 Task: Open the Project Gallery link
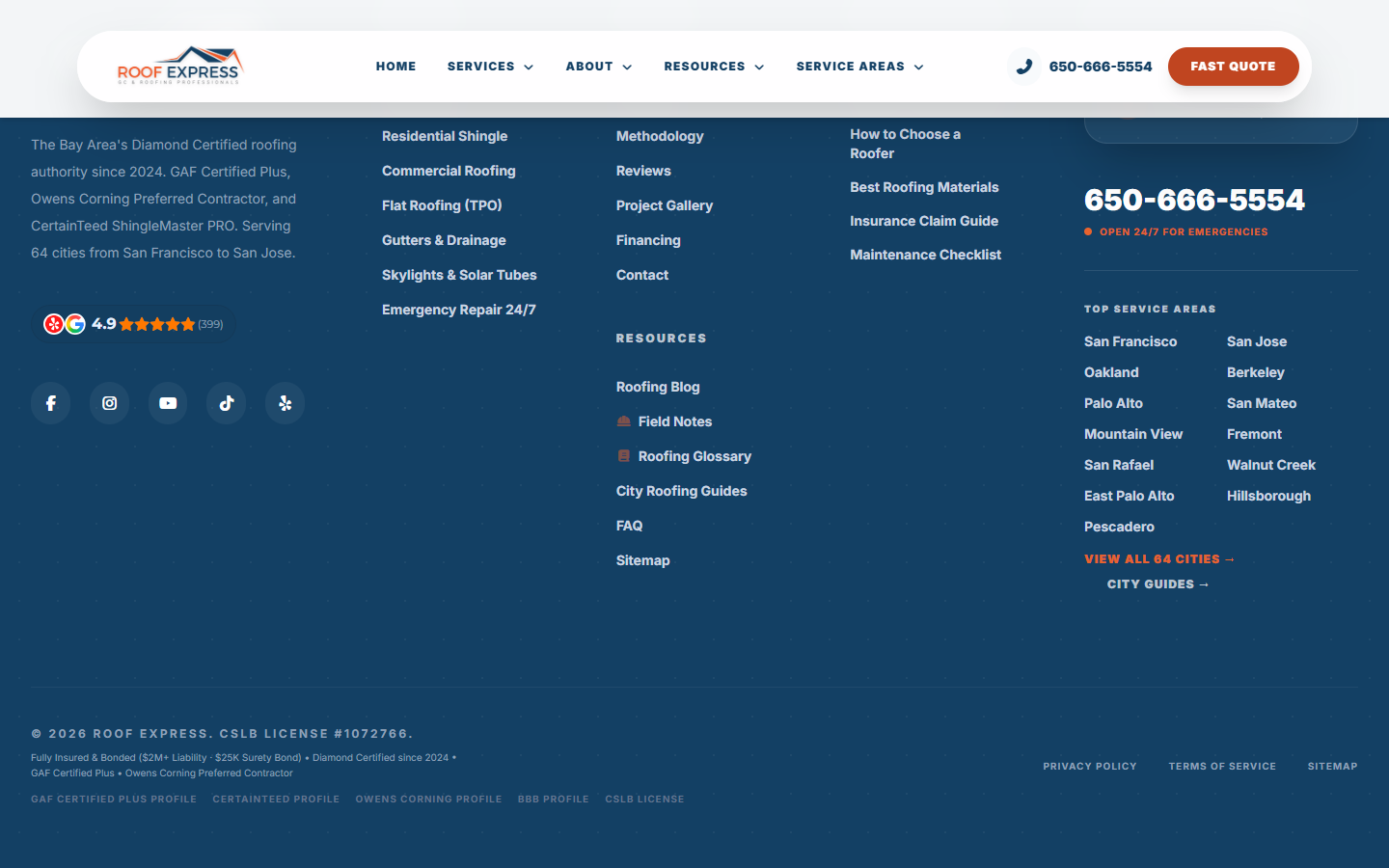click(665, 205)
